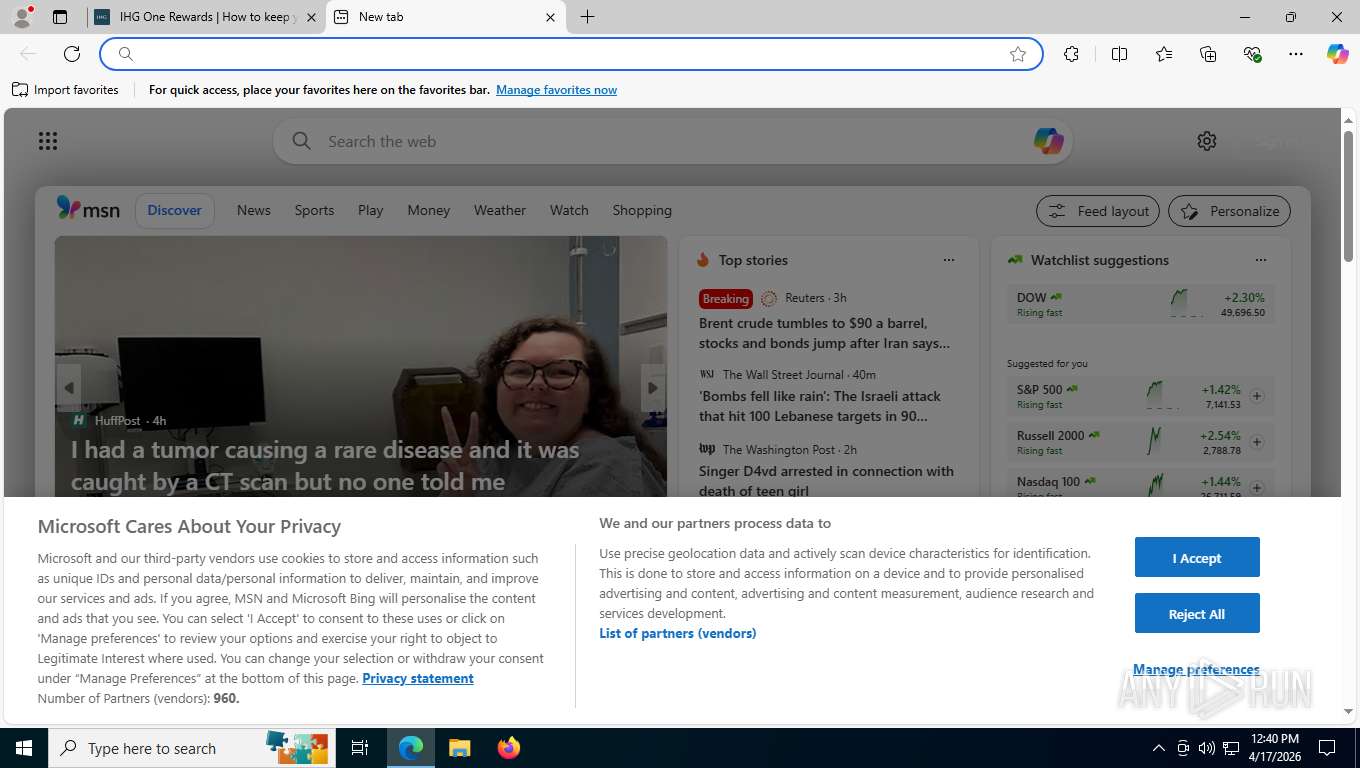
Task: Open the Watch section
Action: tap(569, 210)
